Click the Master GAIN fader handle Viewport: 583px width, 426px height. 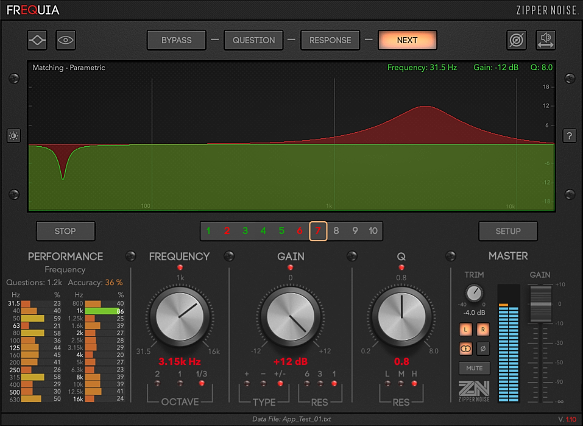[x=540, y=304]
